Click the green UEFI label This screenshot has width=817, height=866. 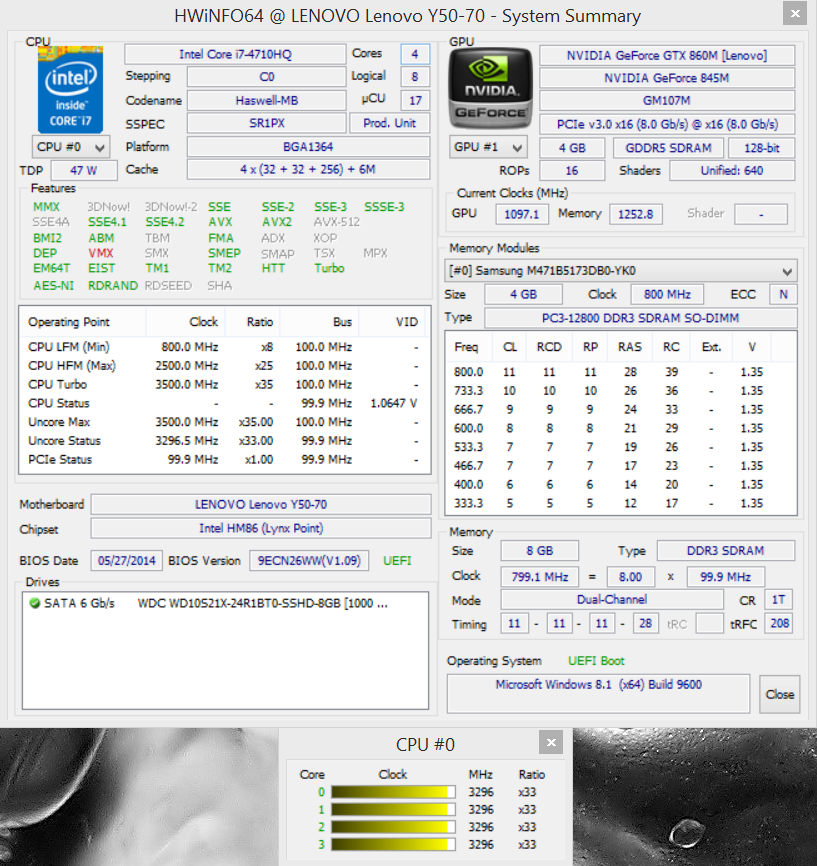pos(397,561)
